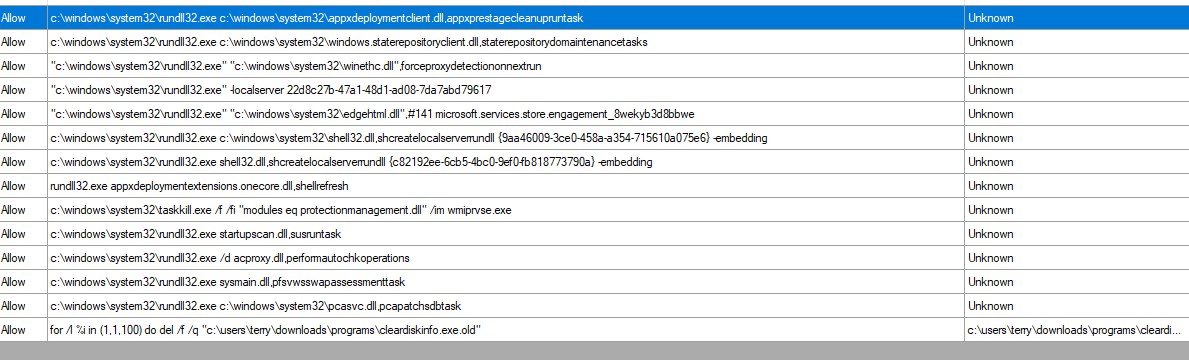The width and height of the screenshot is (1189, 360).
Task: Click Allow beside startupscan.dll,susruntask
Action: coord(14,234)
